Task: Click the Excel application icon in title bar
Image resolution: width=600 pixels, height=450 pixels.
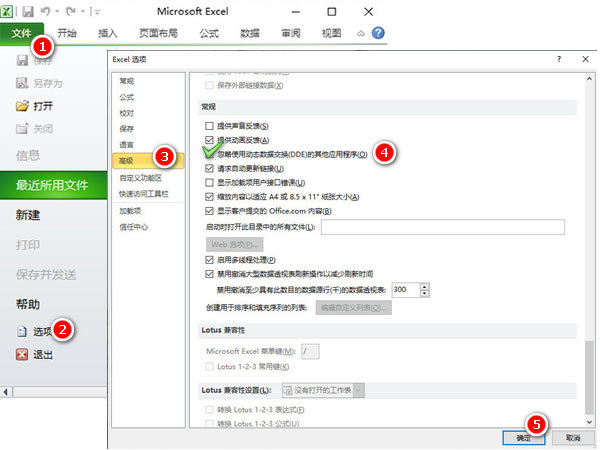Action: click(7, 11)
